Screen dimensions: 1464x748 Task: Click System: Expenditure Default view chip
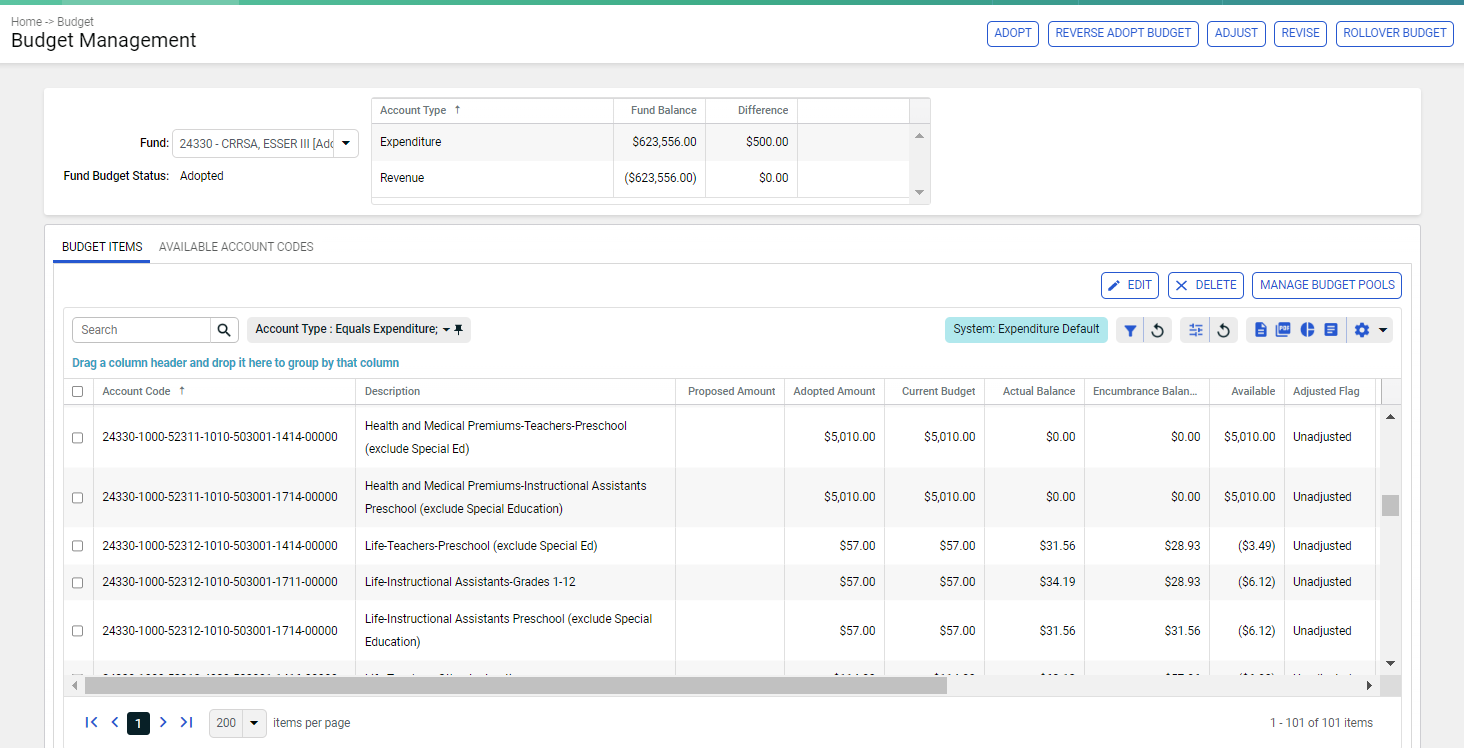1026,330
